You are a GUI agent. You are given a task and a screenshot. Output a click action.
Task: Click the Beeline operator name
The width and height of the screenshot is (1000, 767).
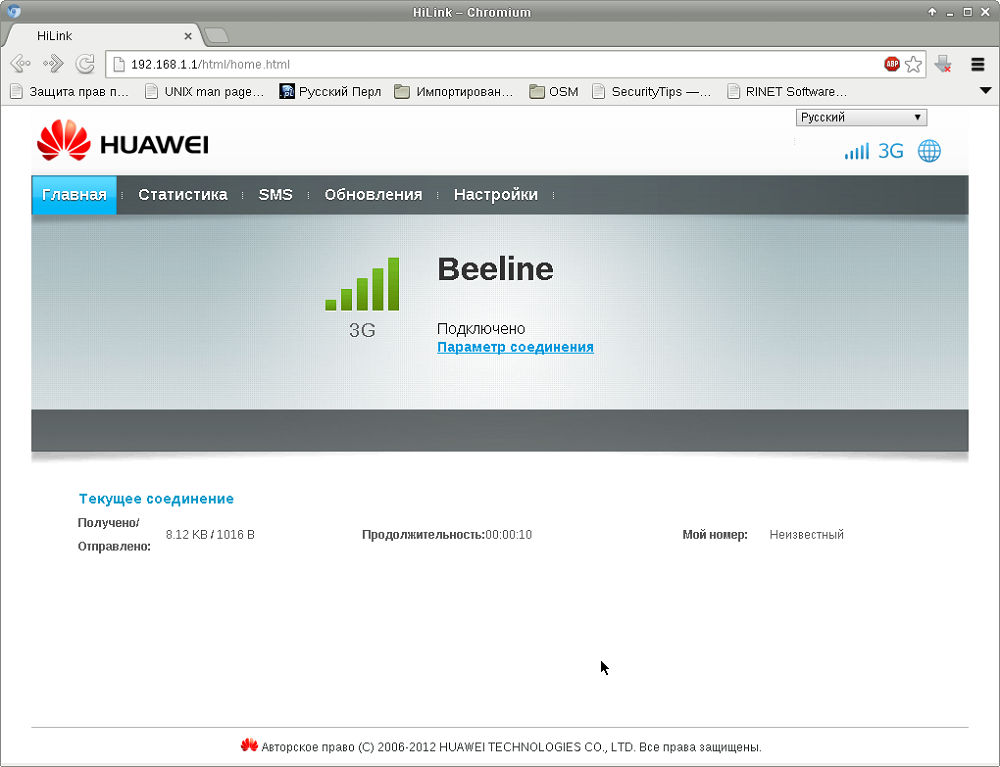coord(495,268)
